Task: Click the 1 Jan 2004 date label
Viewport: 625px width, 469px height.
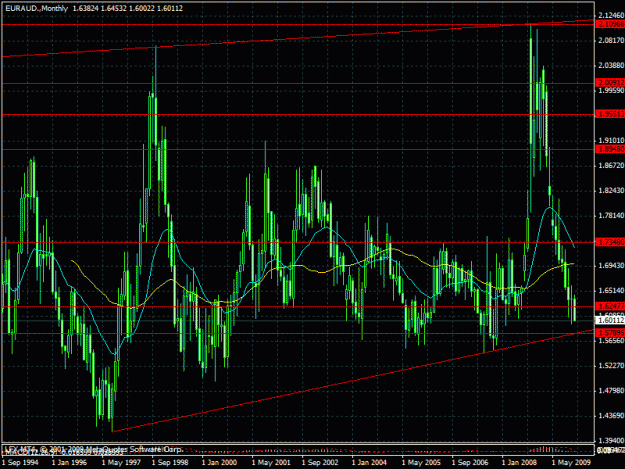Action: (370, 462)
